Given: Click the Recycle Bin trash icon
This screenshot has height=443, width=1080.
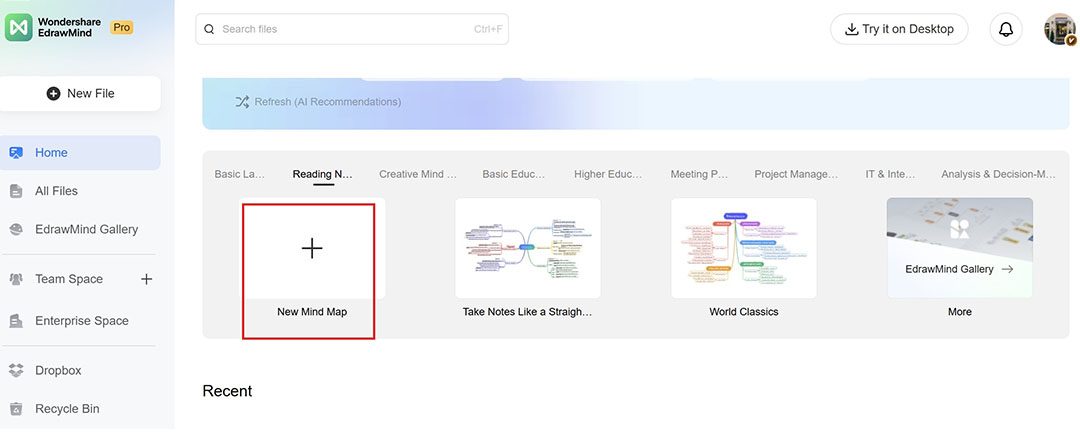Looking at the screenshot, I should [17, 409].
